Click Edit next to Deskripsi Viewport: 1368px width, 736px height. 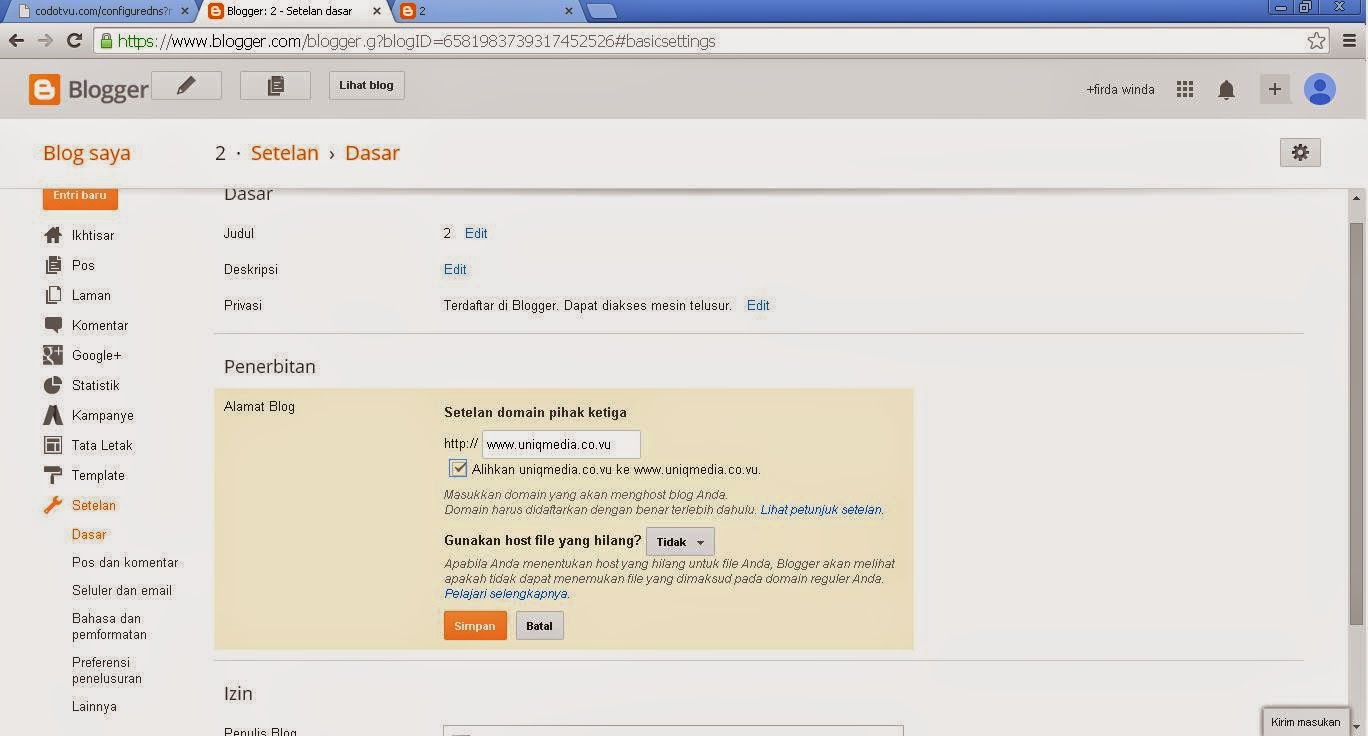coord(455,269)
